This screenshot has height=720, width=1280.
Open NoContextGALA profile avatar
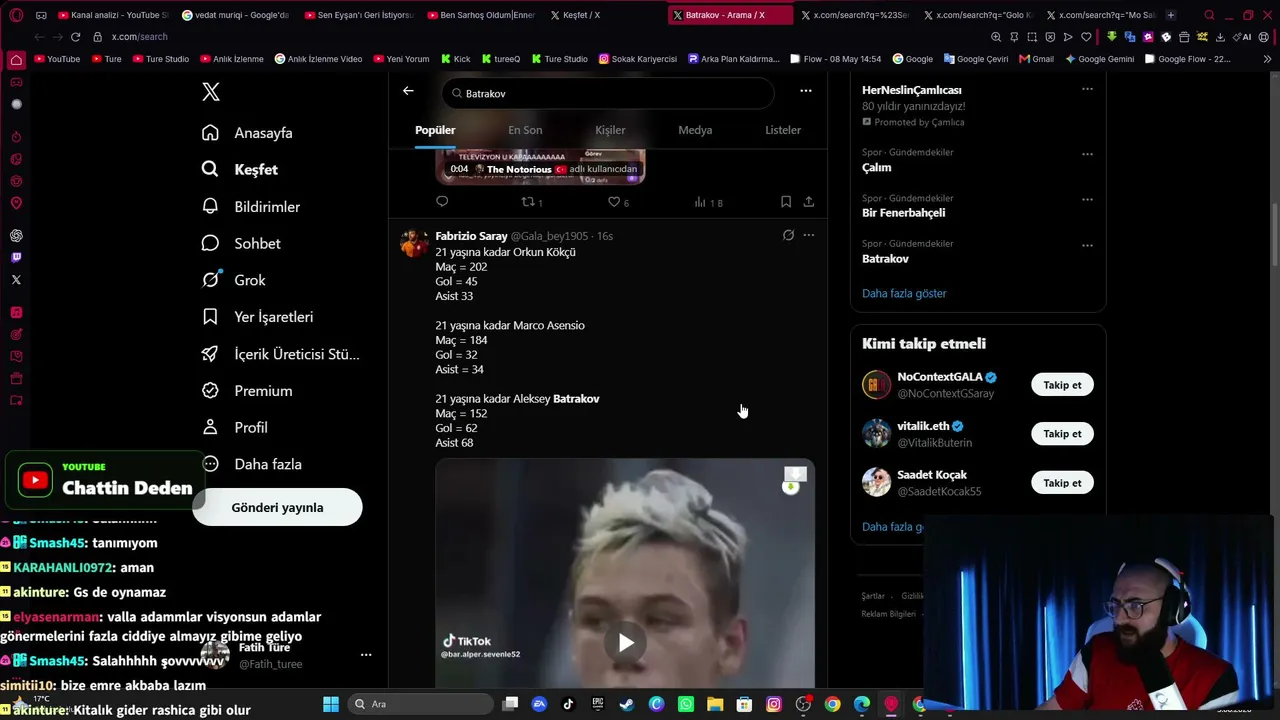(x=876, y=385)
